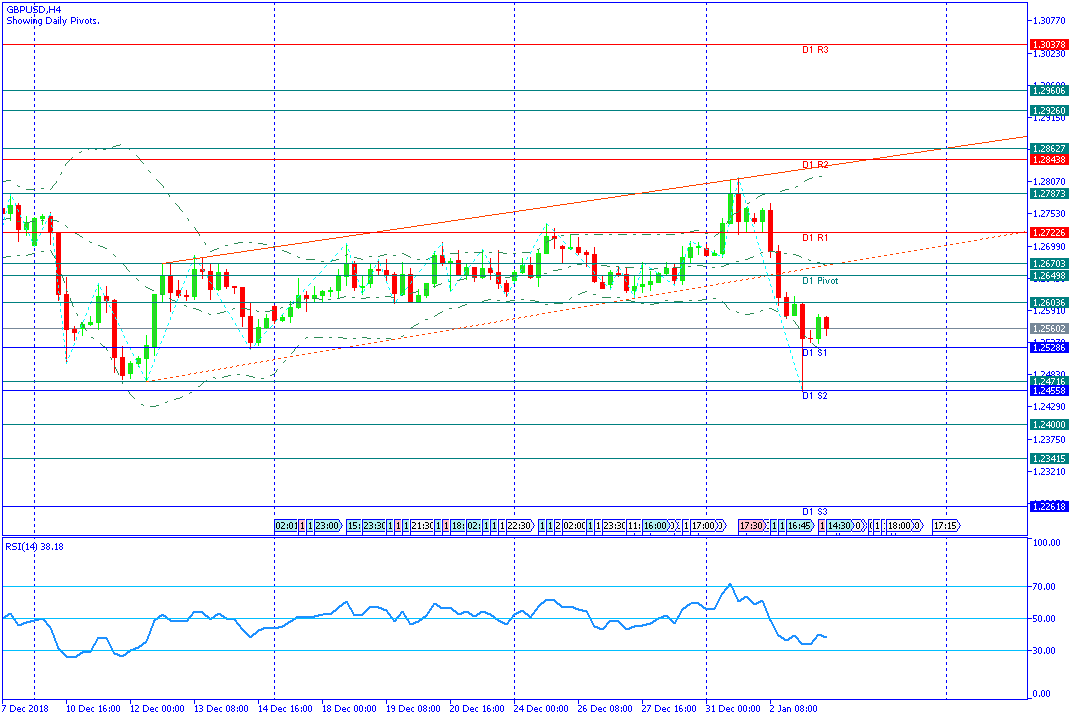1080x720 pixels.
Task: Click the RSI(14) 38.18 indicator label
Action: (x=34, y=547)
